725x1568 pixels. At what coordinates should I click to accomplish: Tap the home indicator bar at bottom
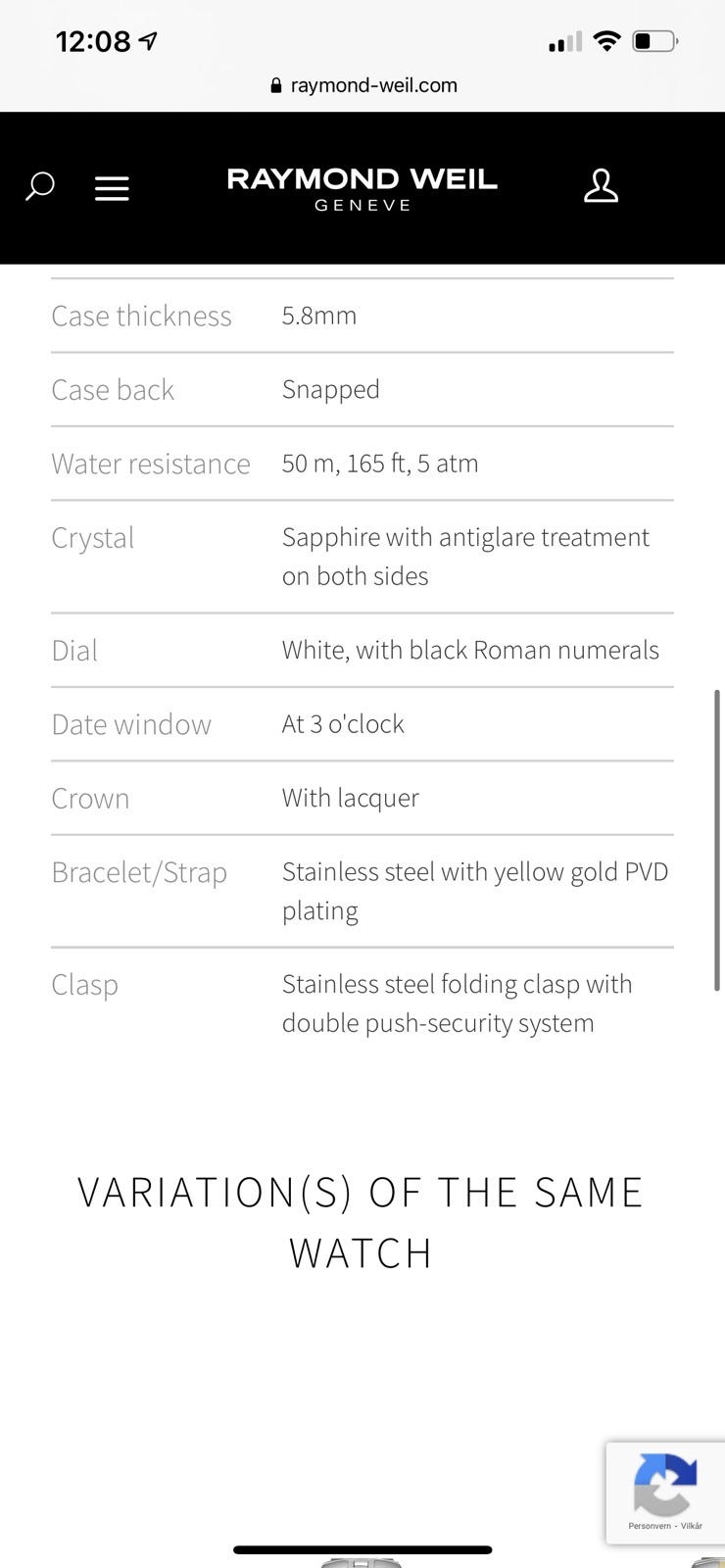(x=362, y=1549)
